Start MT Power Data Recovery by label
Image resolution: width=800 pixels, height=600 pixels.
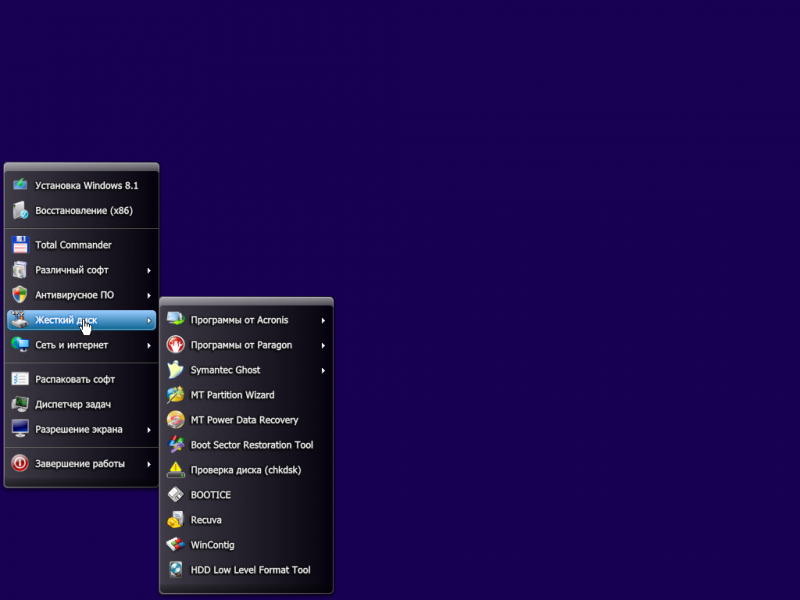(244, 420)
